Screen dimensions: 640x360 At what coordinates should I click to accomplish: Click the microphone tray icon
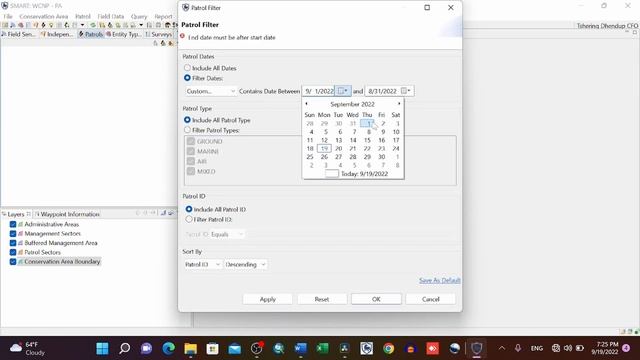pos(518,348)
